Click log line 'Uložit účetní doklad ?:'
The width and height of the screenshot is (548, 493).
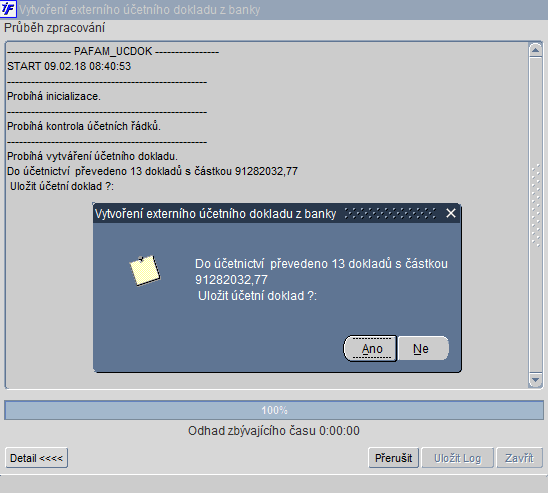point(62,186)
